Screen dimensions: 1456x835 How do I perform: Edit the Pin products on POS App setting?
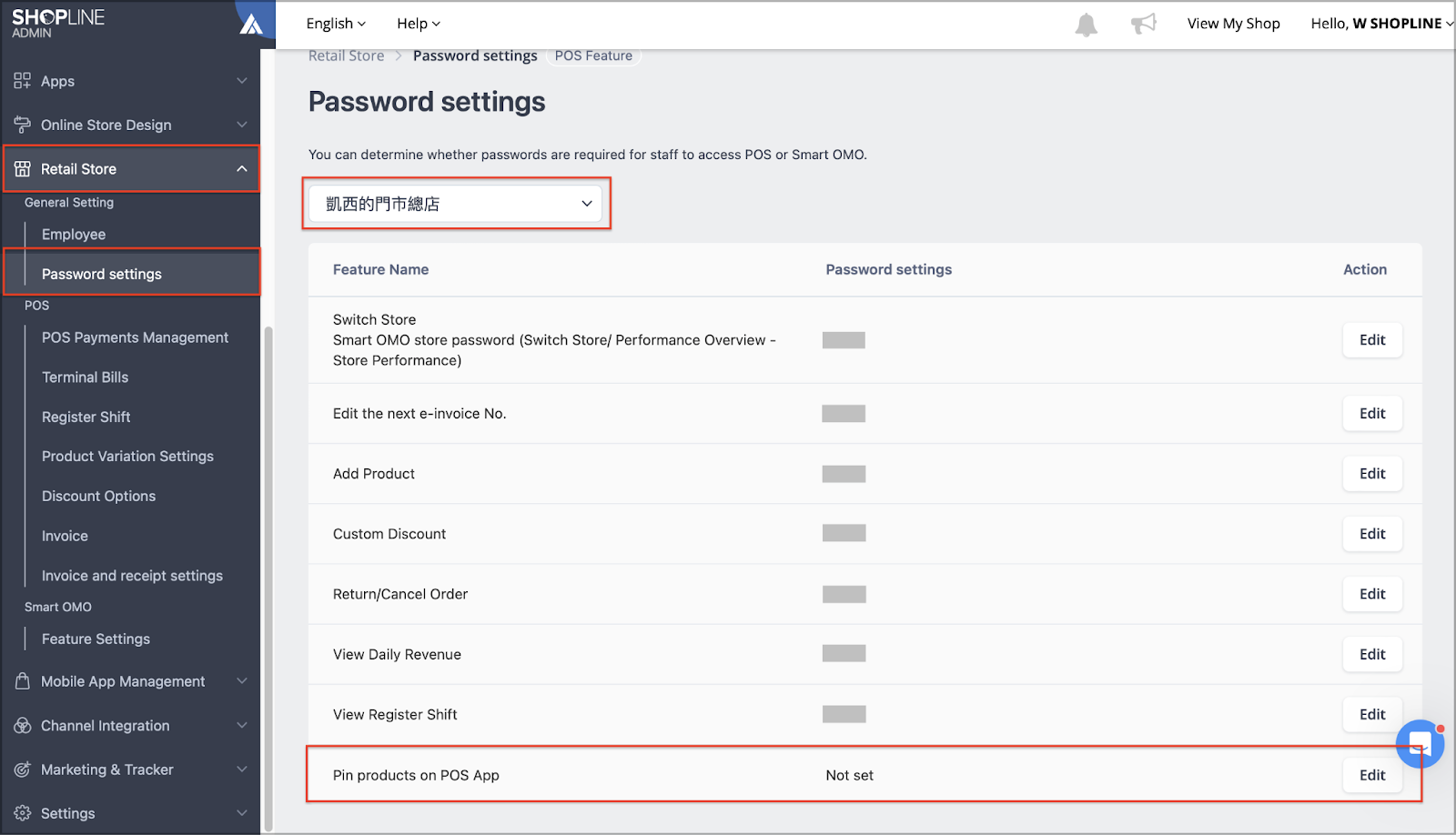(x=1372, y=775)
